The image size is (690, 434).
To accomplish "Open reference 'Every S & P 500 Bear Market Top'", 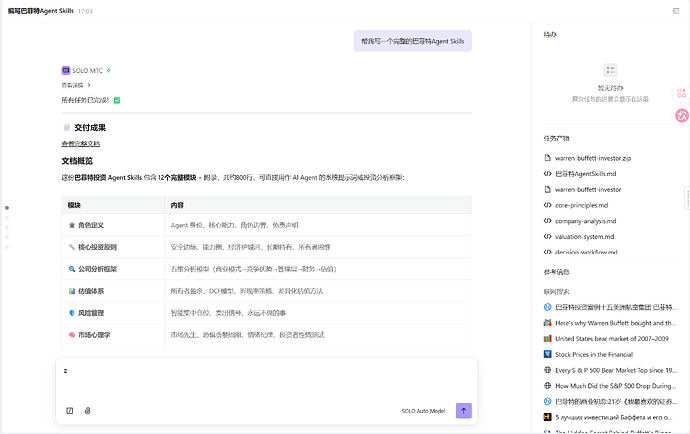I will 616,371.
